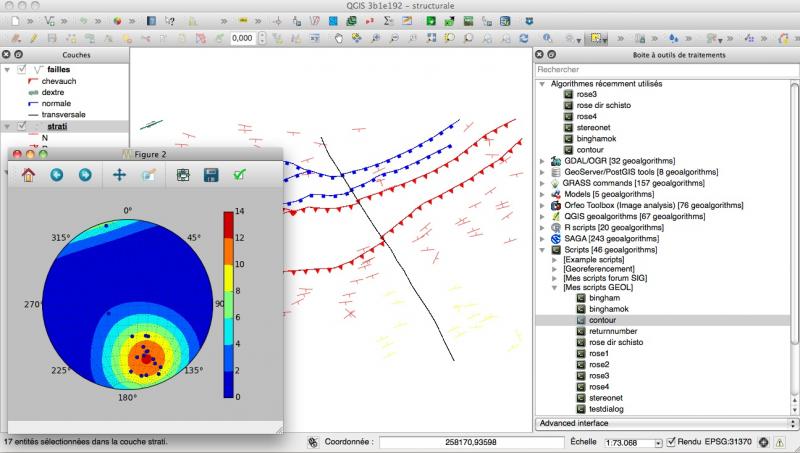Toggle visibility of the failles layer

(22, 69)
